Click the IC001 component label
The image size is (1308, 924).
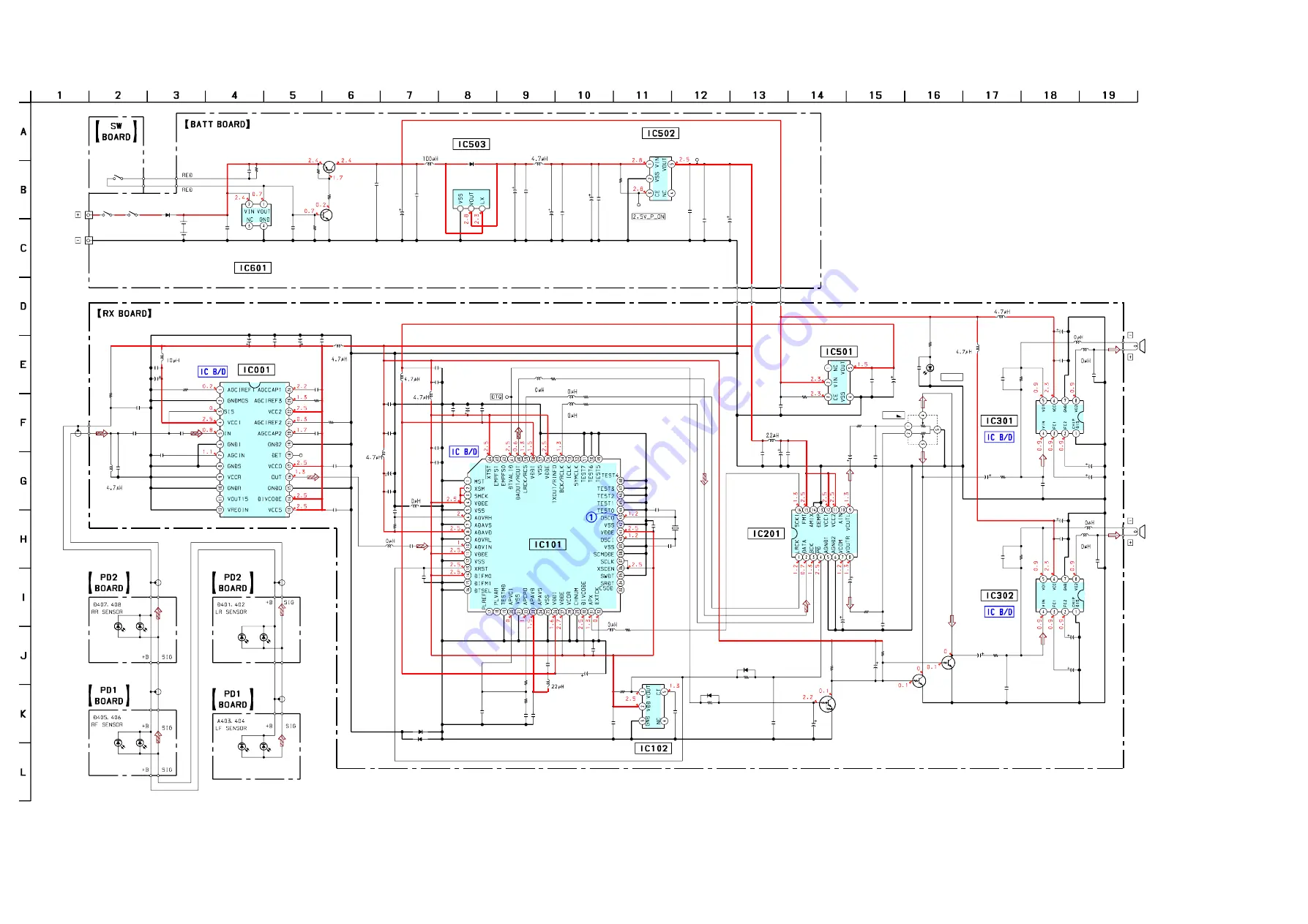tap(256, 370)
